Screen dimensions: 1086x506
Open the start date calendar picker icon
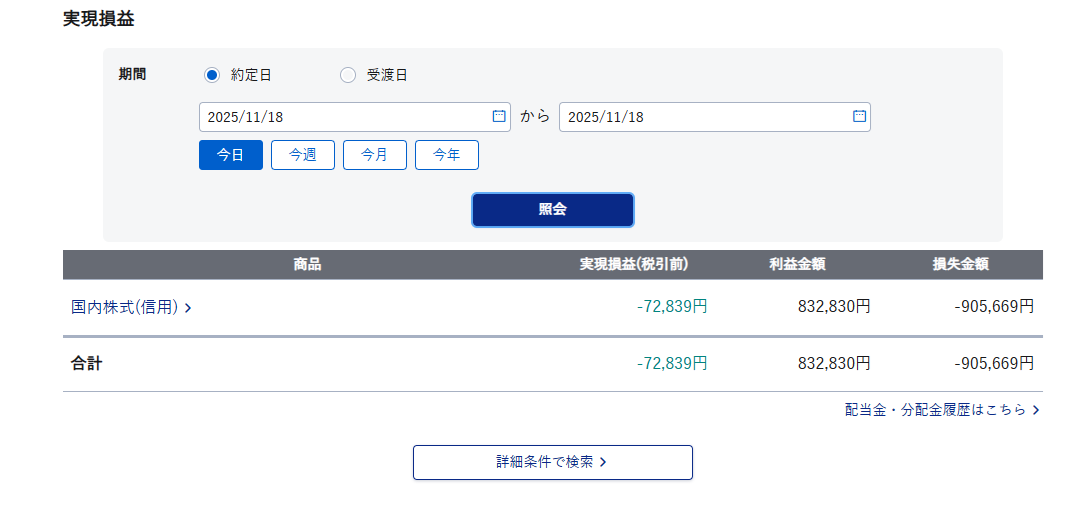click(499, 116)
